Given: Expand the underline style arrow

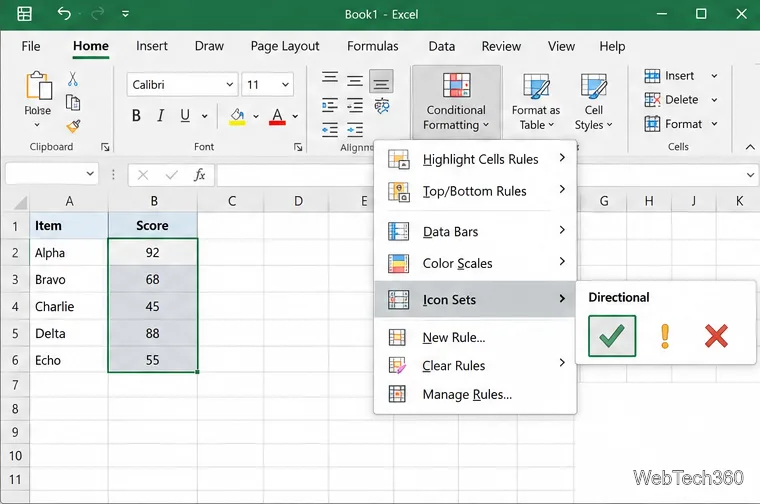Looking at the screenshot, I should 205,116.
